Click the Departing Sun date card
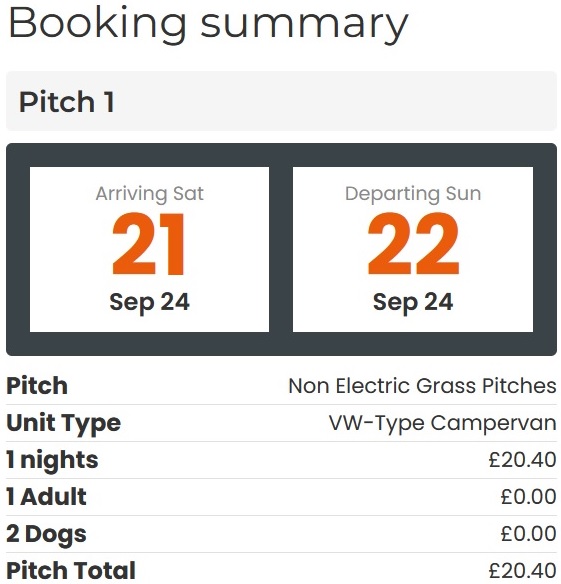Image resolution: width=561 pixels, height=584 pixels. pos(413,249)
